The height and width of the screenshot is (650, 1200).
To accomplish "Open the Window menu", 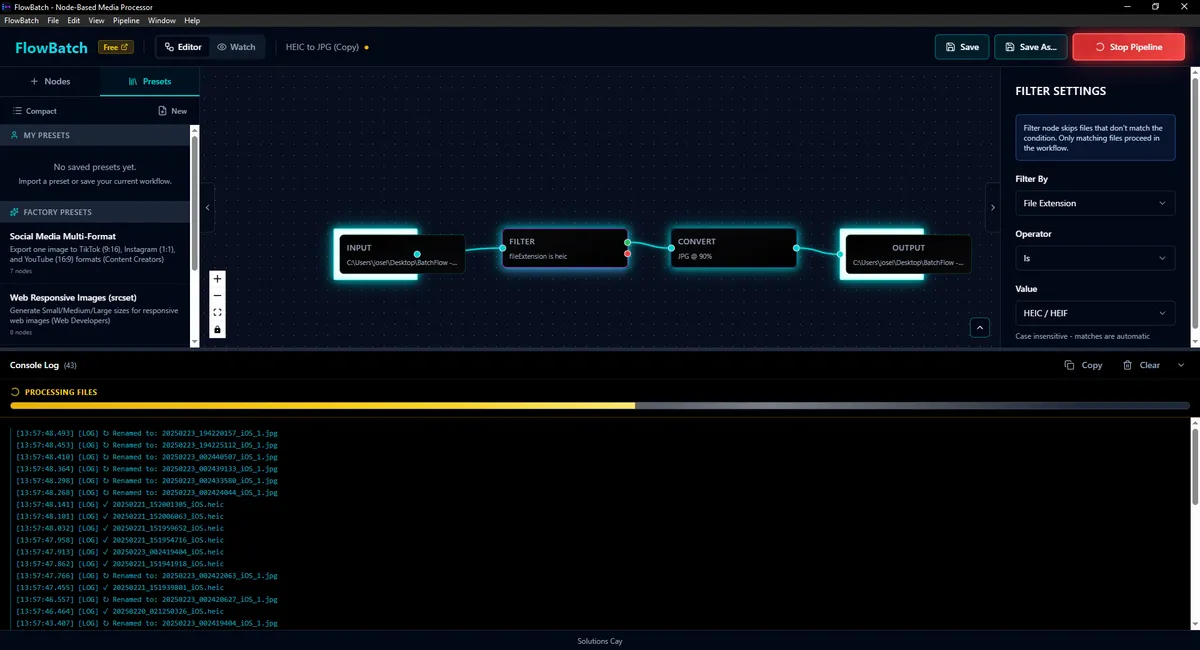I will pyautogui.click(x=161, y=20).
